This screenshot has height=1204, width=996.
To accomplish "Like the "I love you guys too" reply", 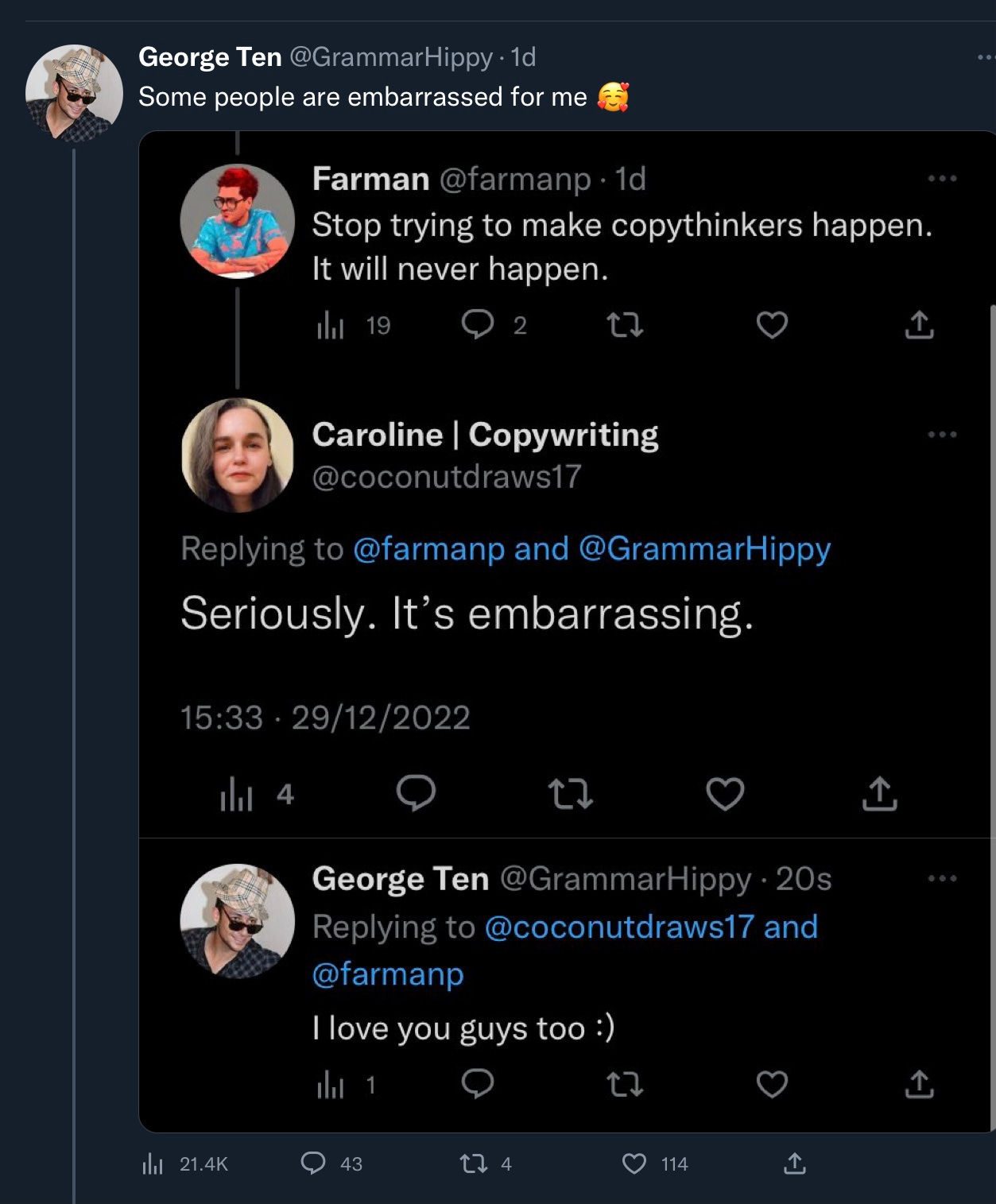I will coord(772,1085).
